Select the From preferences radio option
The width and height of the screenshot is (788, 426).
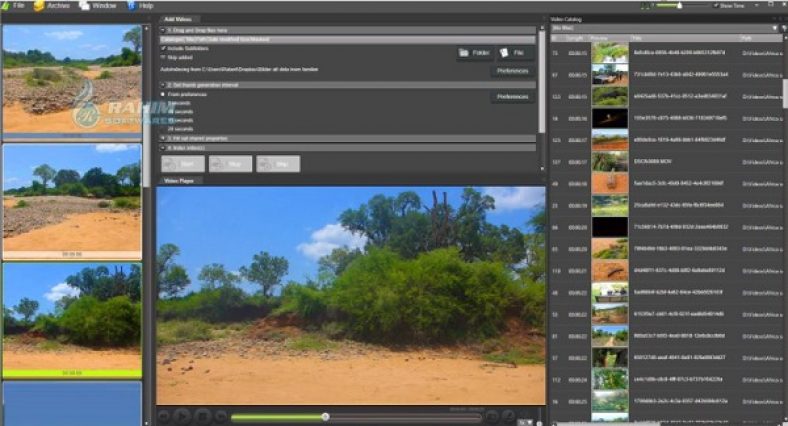tap(163, 94)
